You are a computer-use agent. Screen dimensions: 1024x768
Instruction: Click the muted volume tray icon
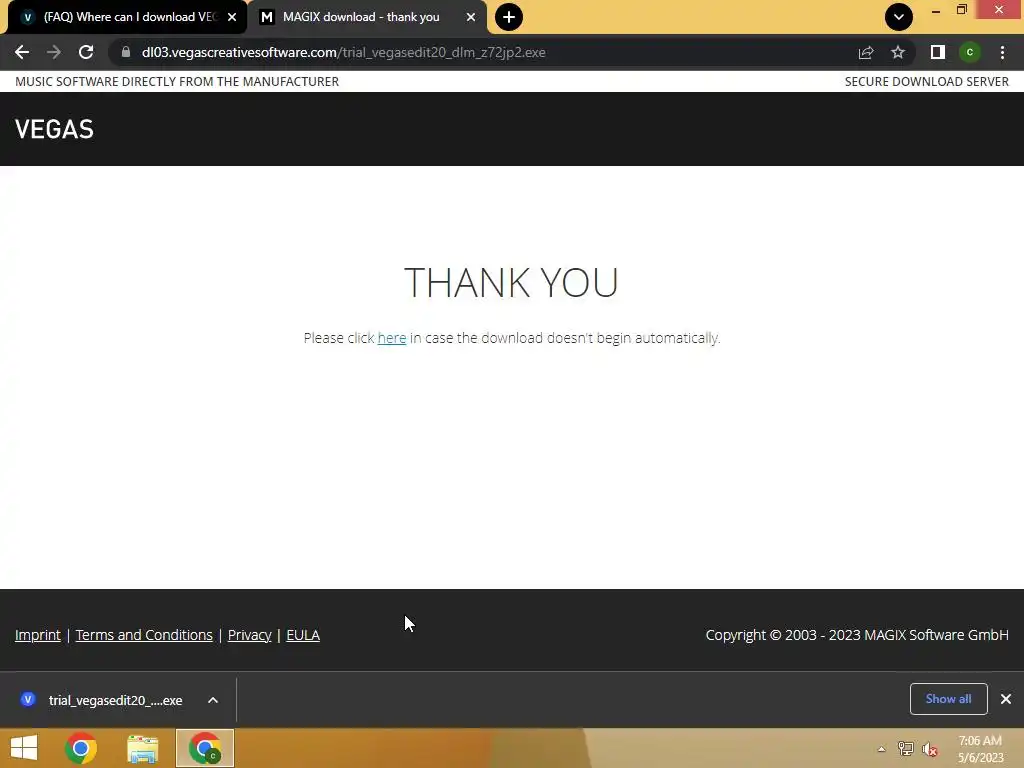coord(930,749)
